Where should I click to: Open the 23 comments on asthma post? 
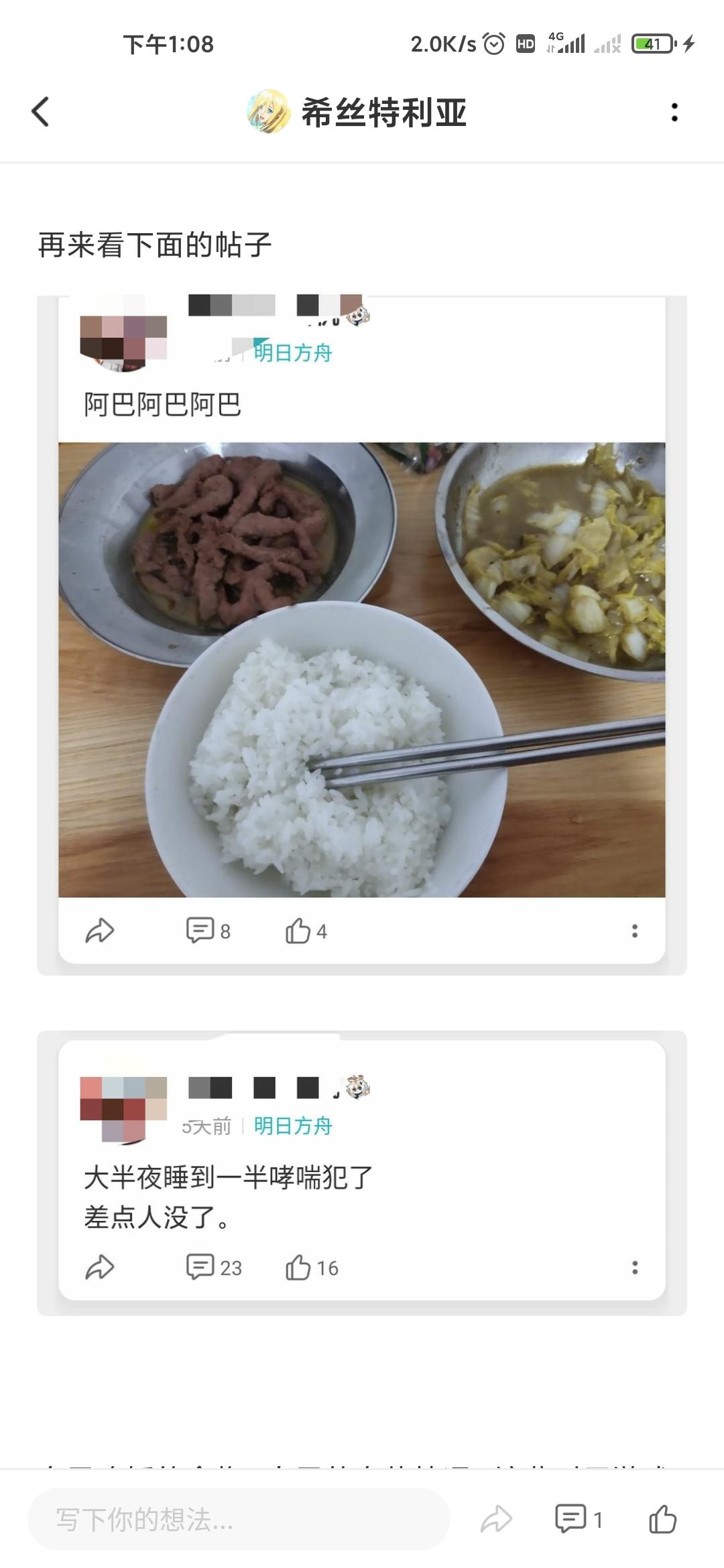coord(214,1268)
